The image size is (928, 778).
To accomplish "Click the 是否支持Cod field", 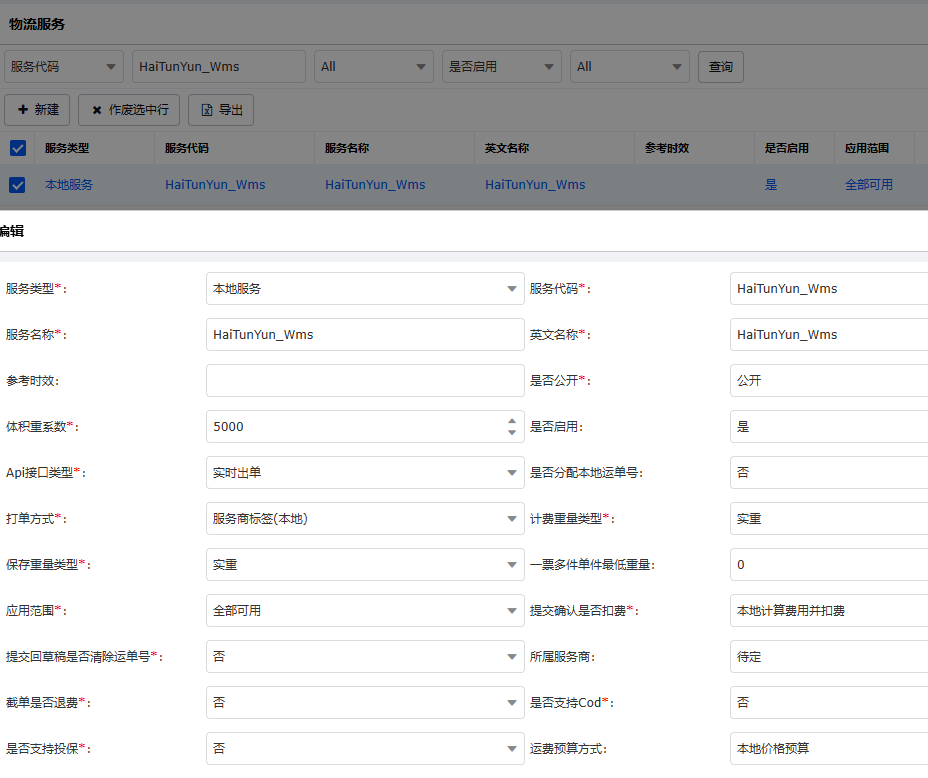I will (x=829, y=703).
